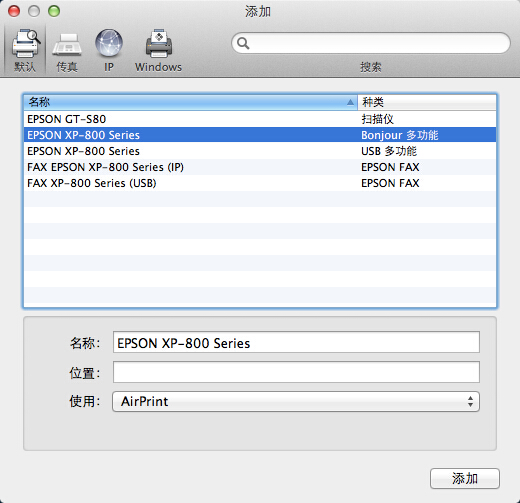Focus the search text field

coord(371,43)
